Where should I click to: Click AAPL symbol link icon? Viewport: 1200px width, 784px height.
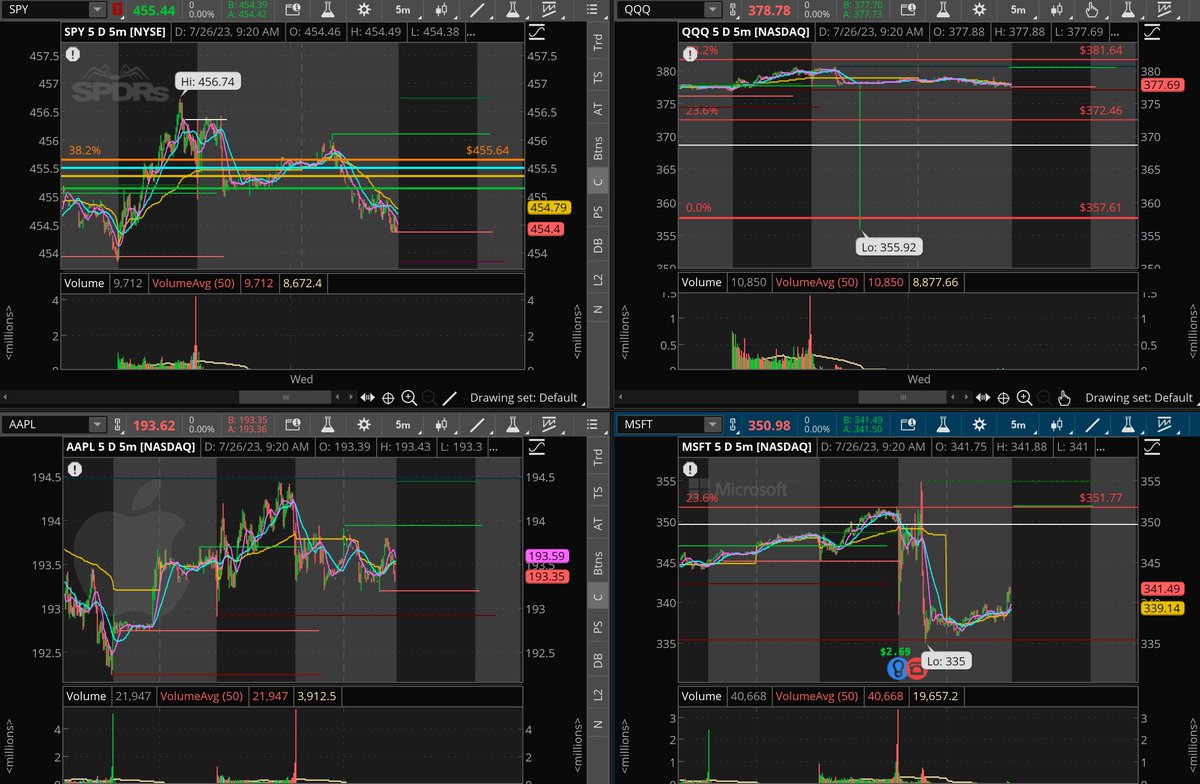coord(117,425)
